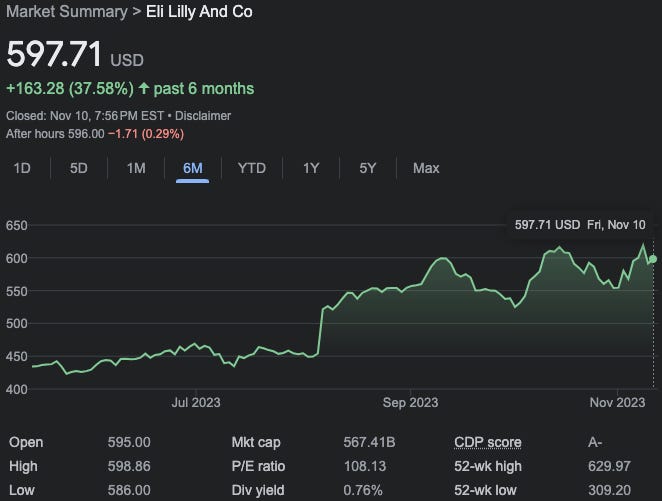Click the After hours 596.00 text
This screenshot has height=501, width=662.
click(x=55, y=134)
